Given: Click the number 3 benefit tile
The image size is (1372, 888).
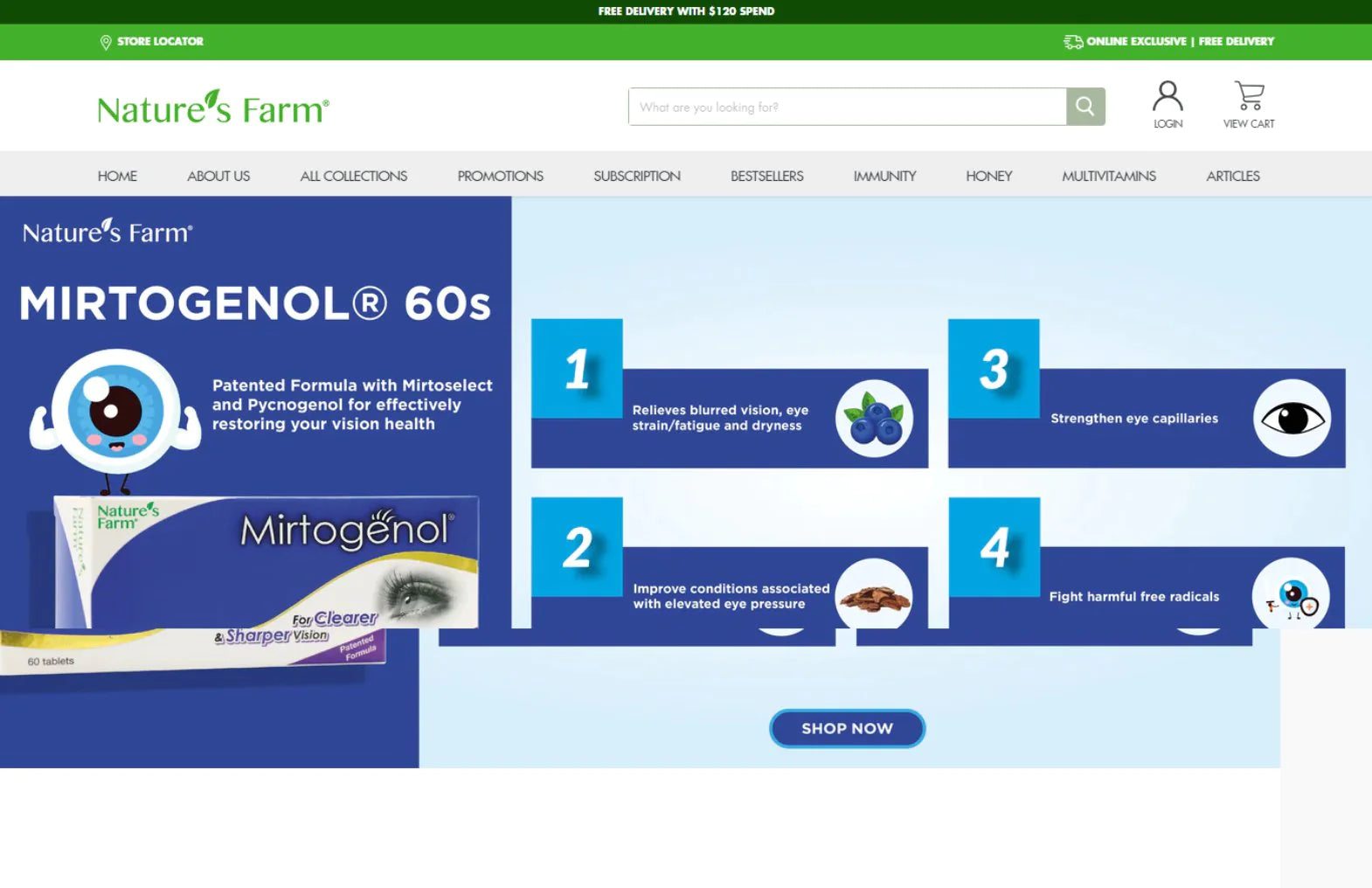Looking at the screenshot, I should pos(994,368).
